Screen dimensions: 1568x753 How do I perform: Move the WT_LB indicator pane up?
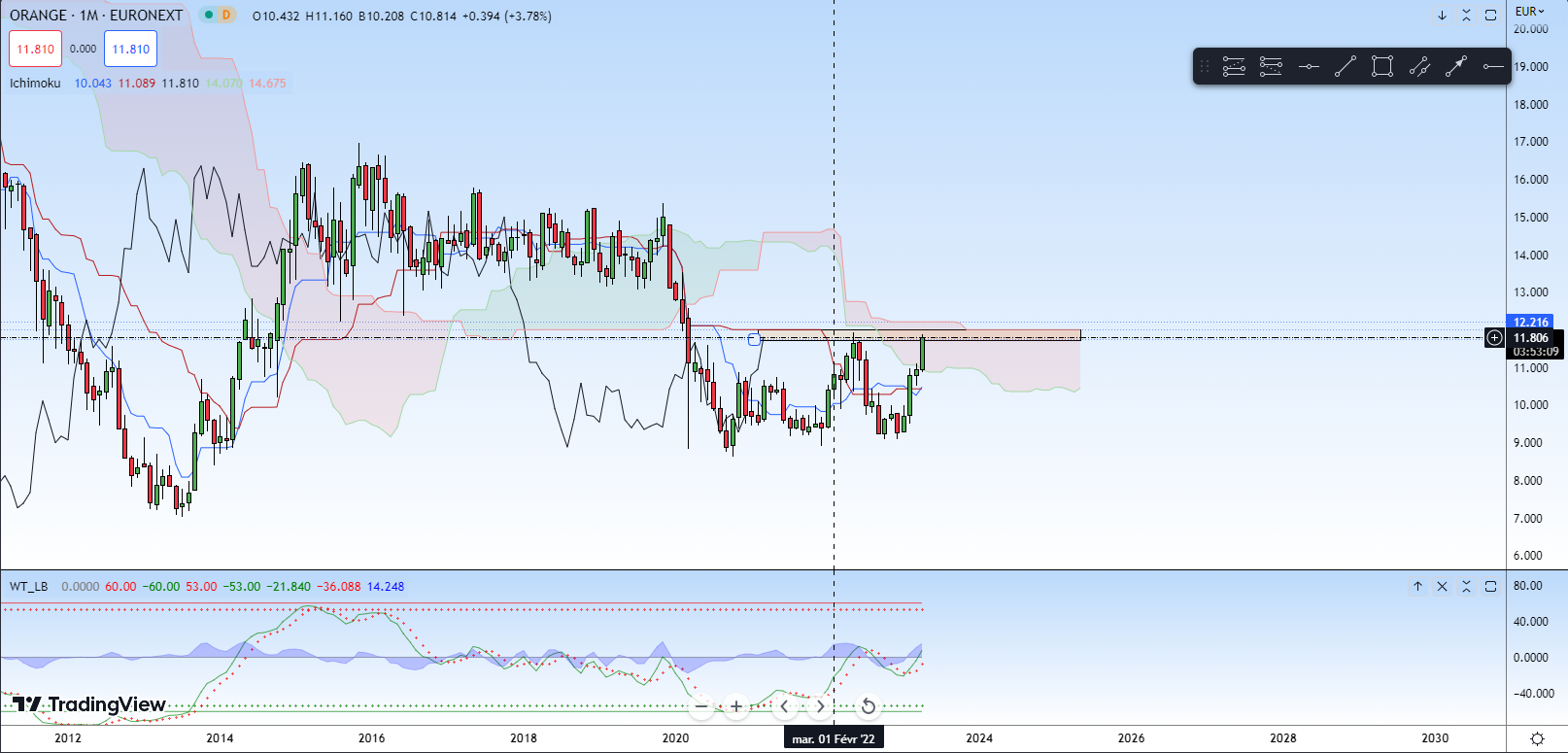[1417, 586]
